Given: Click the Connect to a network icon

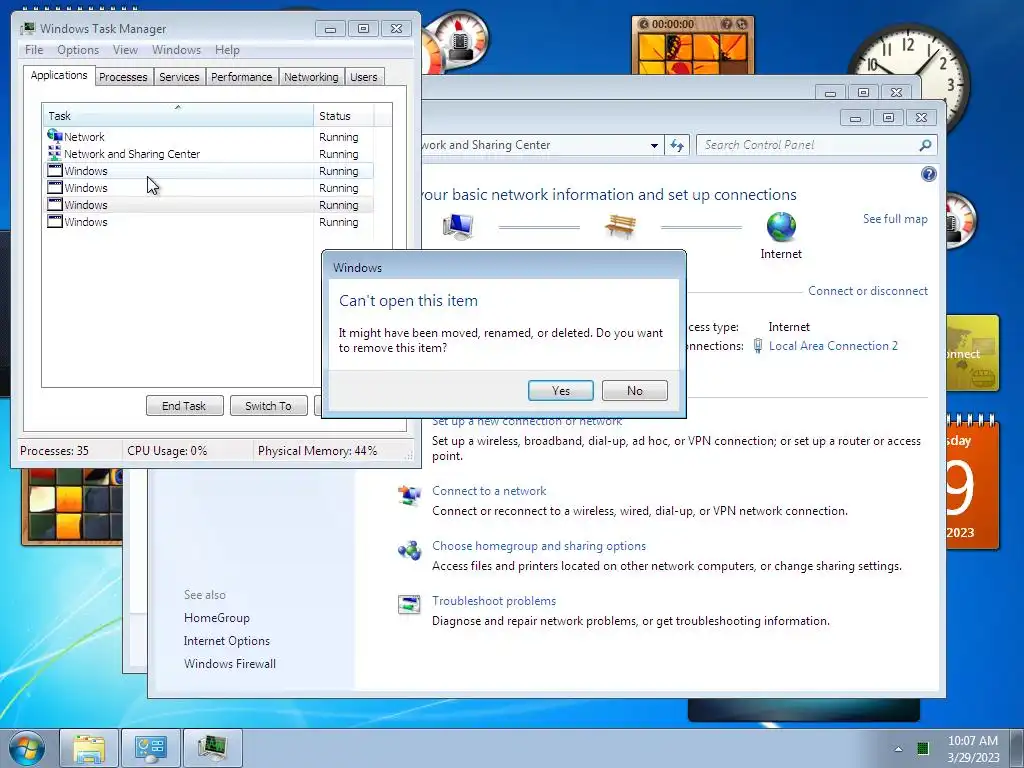Looking at the screenshot, I should point(409,496).
